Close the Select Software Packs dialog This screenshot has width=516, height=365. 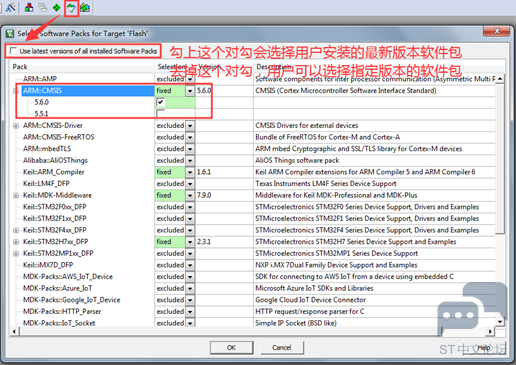click(496, 31)
